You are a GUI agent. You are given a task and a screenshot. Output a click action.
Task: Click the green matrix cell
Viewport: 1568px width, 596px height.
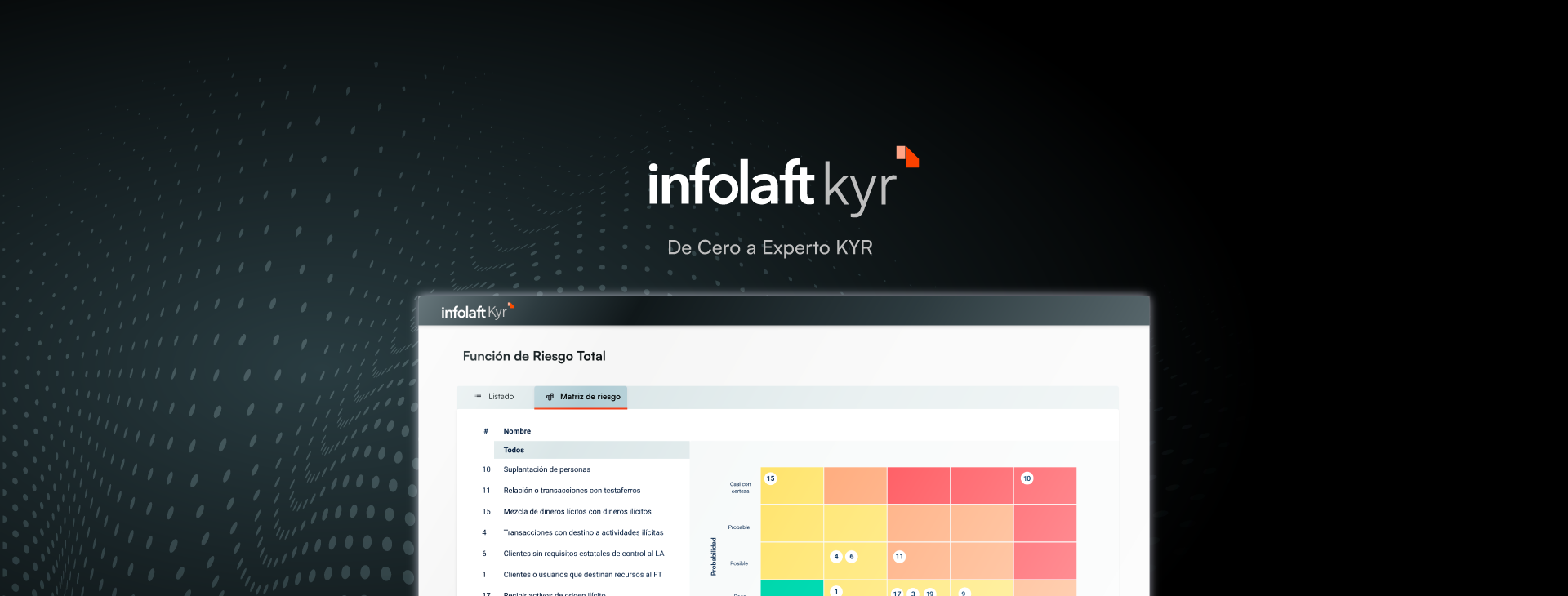[x=792, y=588]
